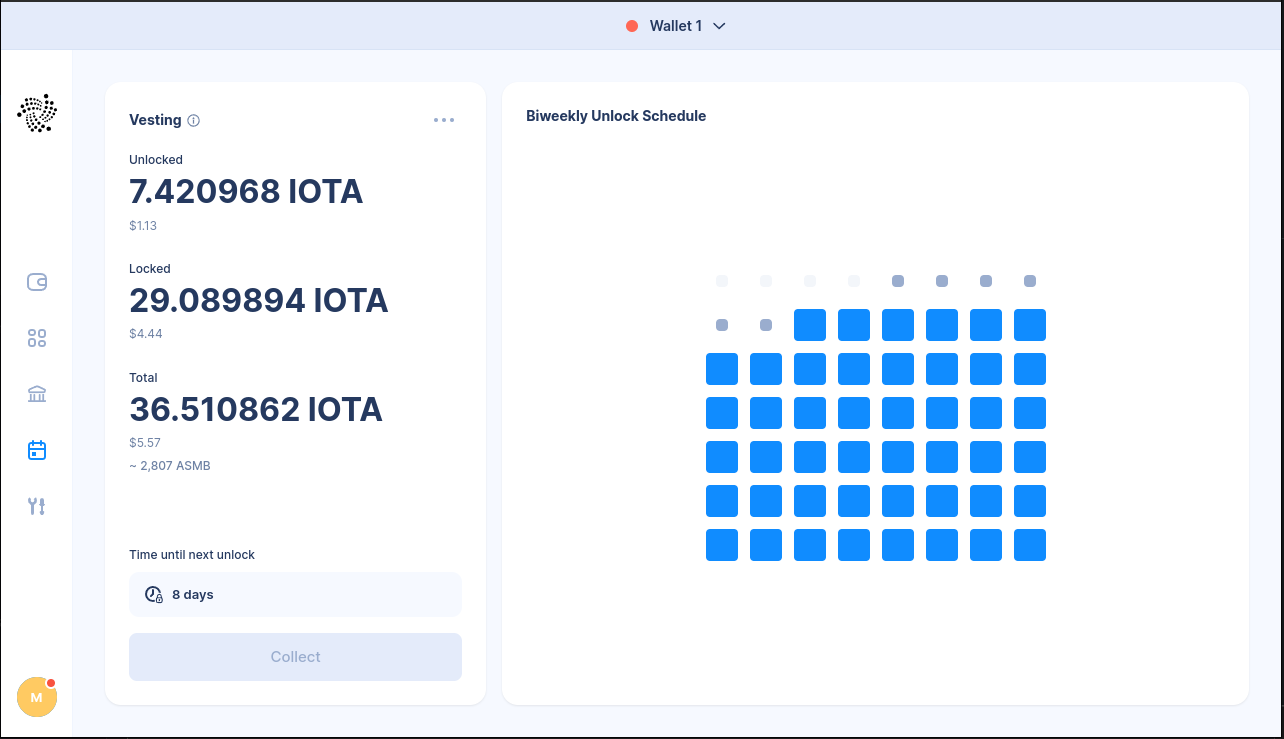Open the wallet sidebar icon

37,282
